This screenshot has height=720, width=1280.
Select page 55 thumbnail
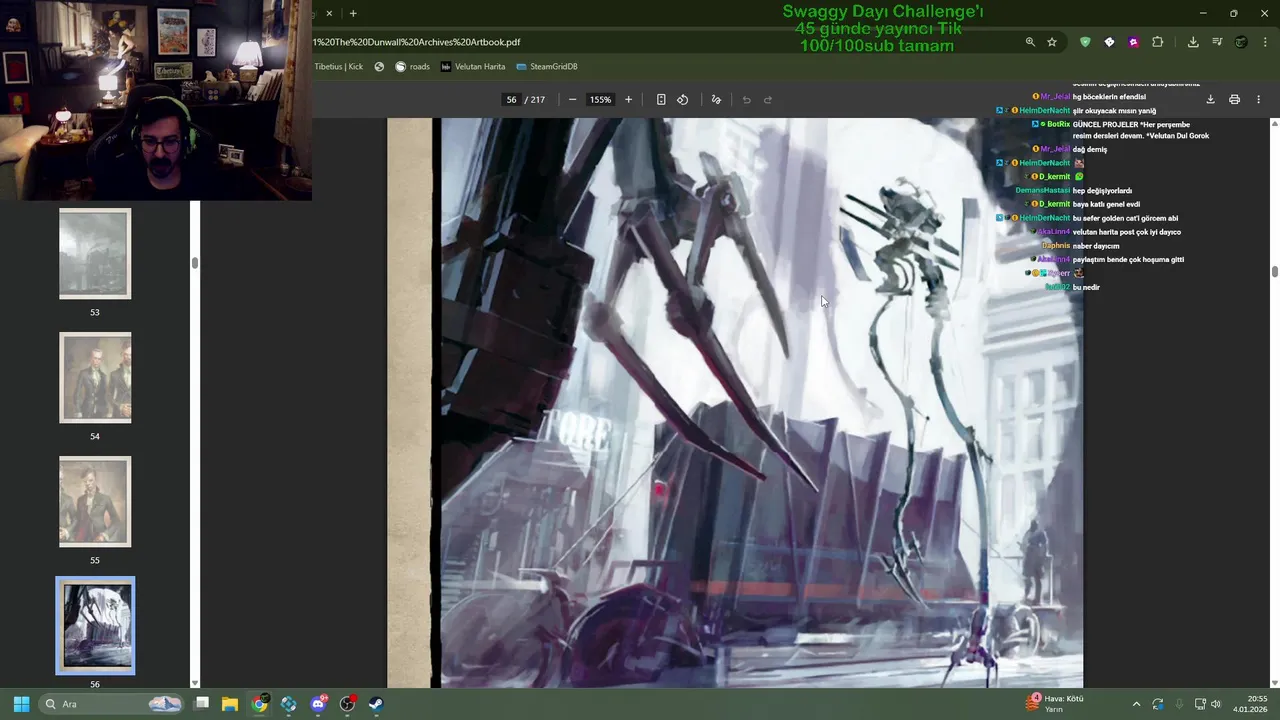click(x=95, y=501)
